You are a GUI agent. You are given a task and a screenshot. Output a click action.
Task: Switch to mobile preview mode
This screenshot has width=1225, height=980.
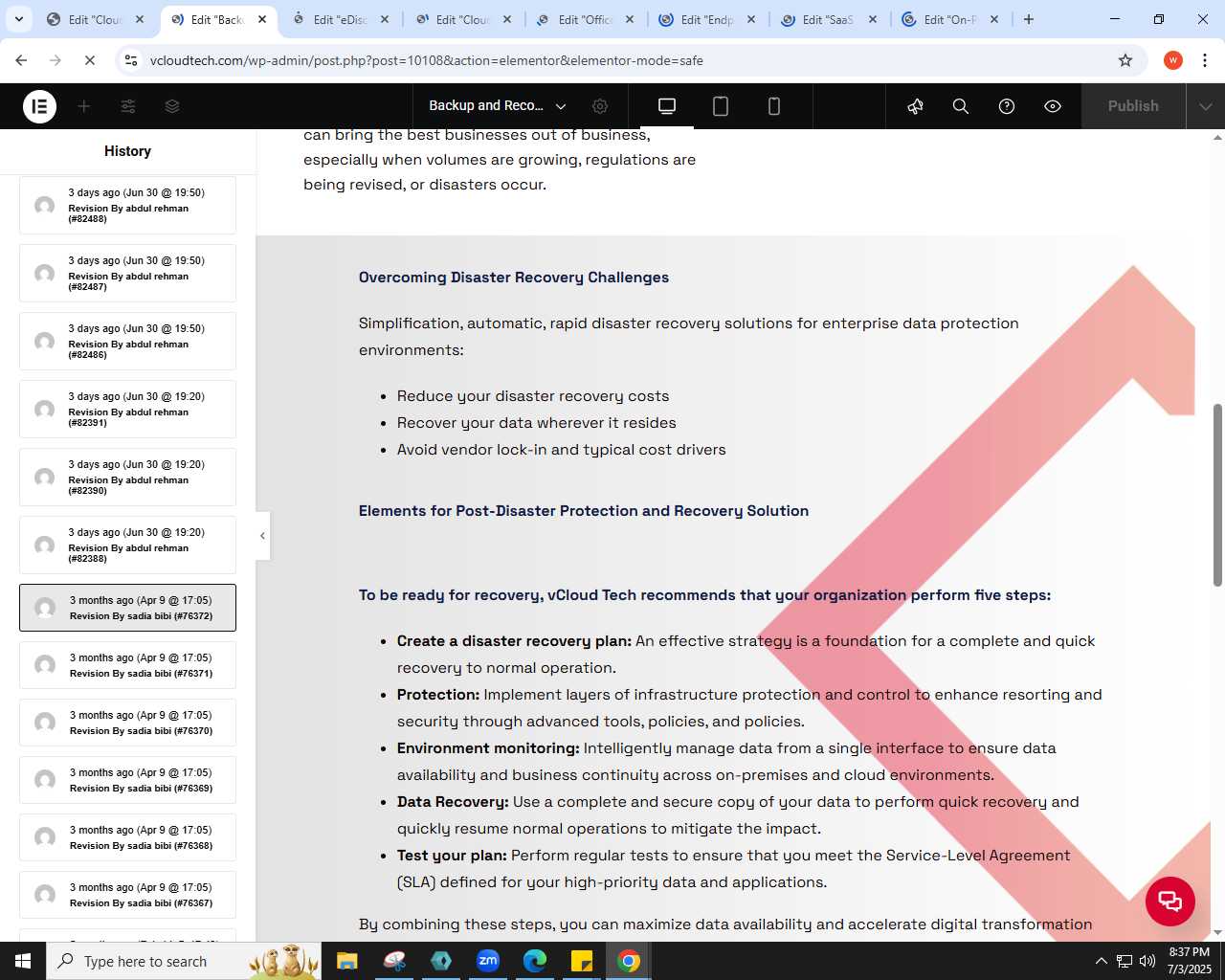pyautogui.click(x=774, y=106)
